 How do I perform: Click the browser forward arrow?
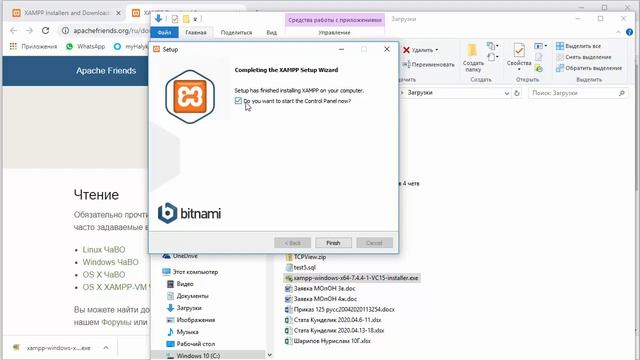pos(29,31)
